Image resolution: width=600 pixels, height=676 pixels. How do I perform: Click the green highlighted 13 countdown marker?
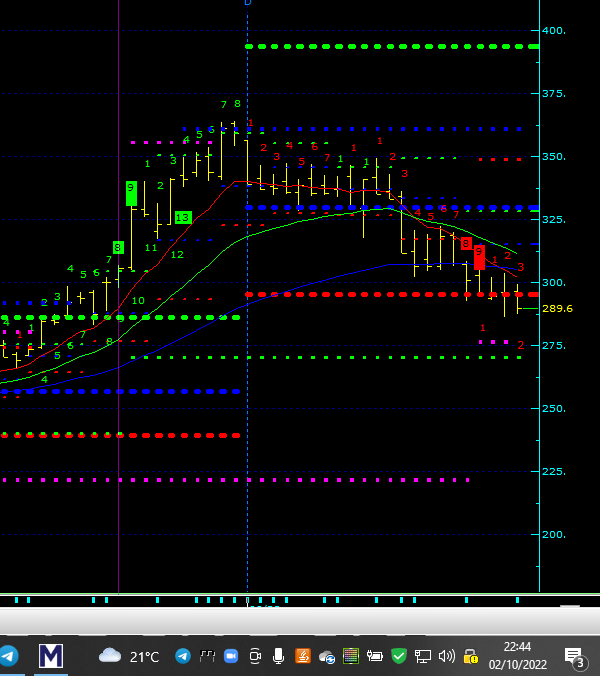click(183, 218)
